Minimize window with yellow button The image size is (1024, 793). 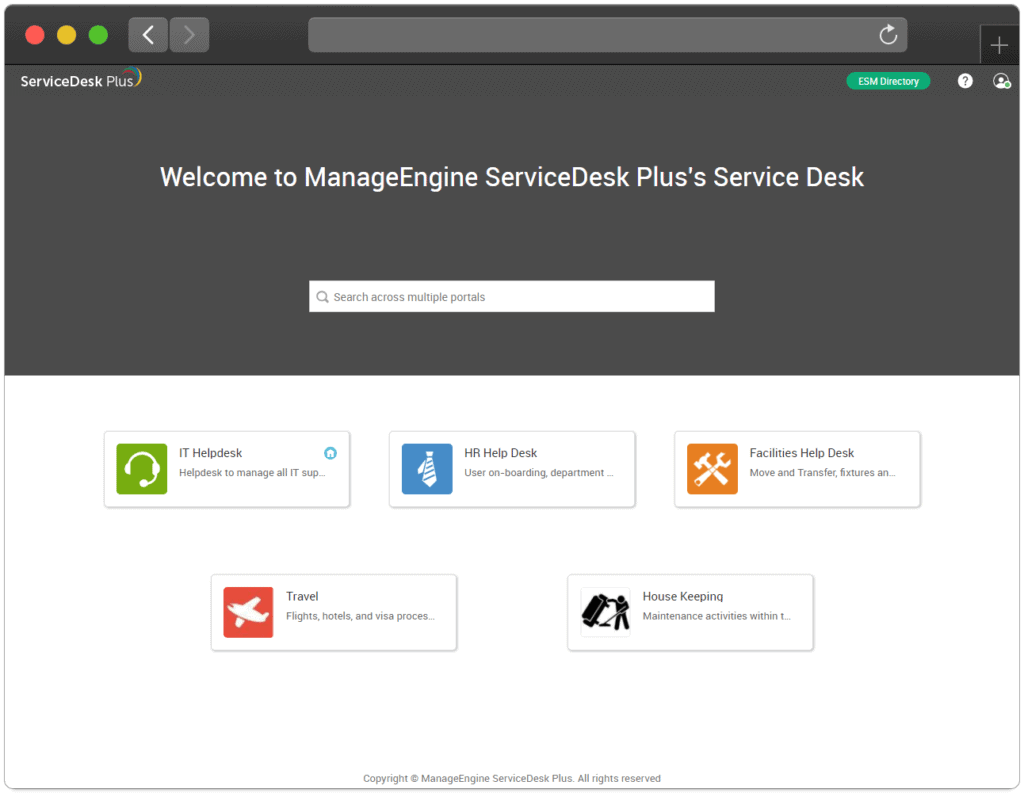pos(67,35)
